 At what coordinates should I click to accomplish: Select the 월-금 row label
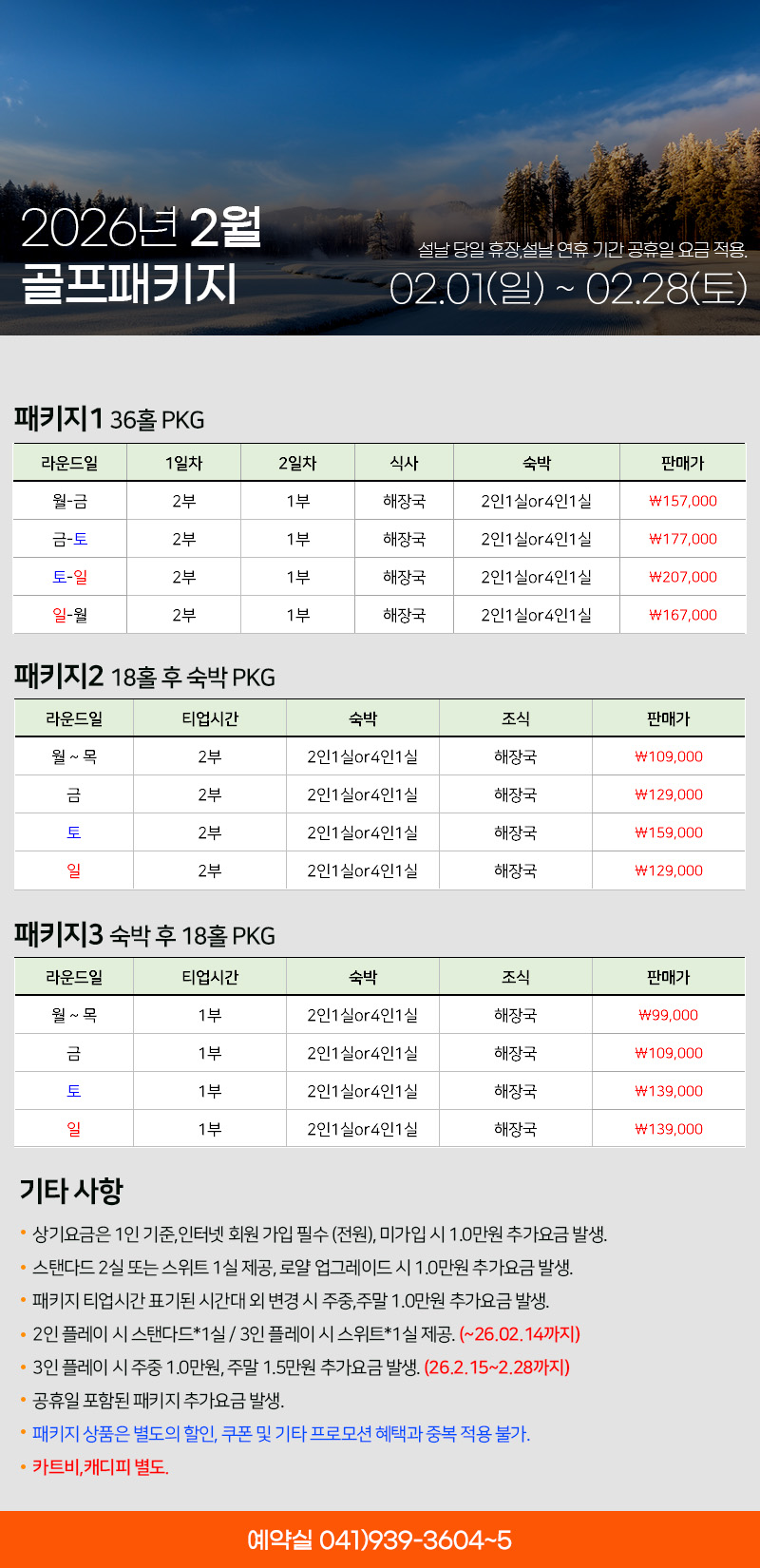click(69, 501)
